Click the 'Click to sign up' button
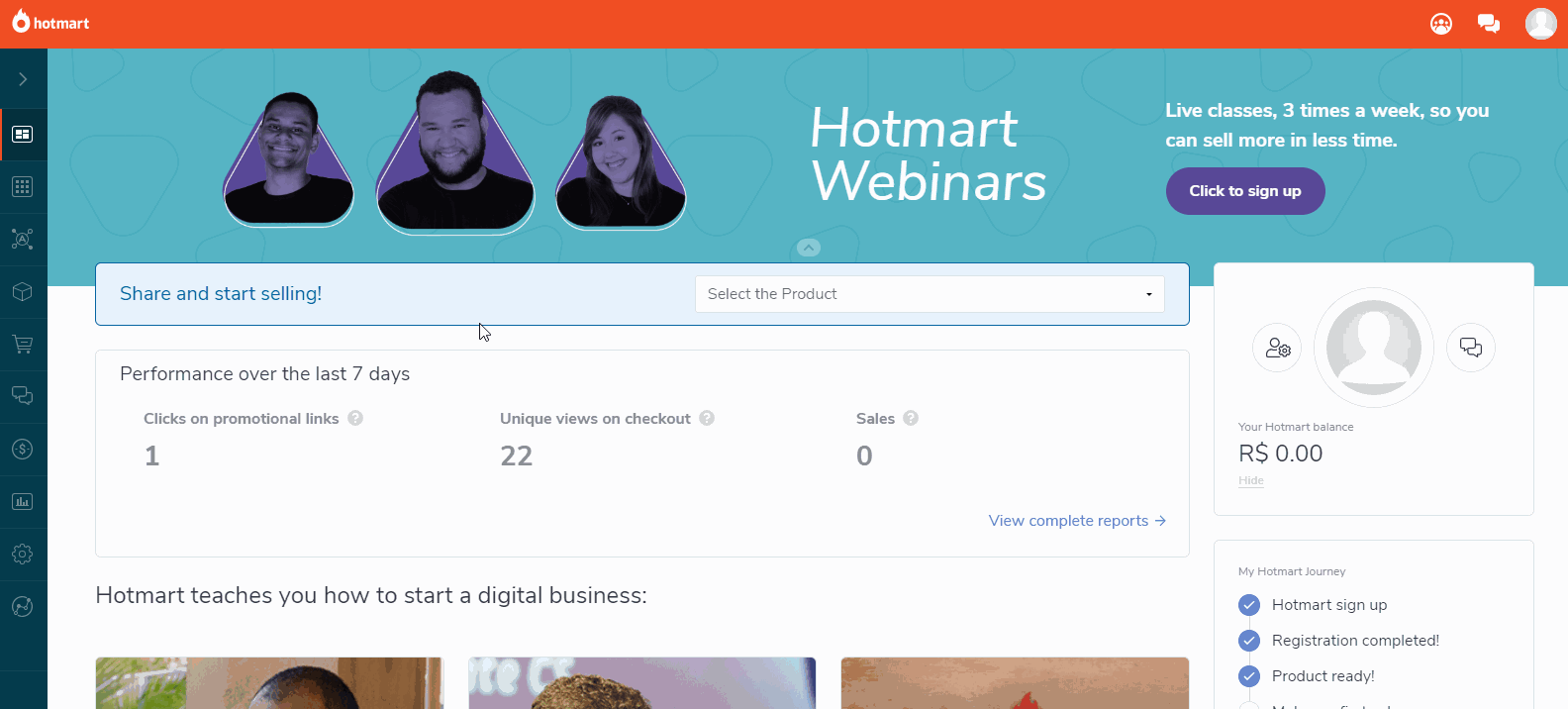1568x709 pixels. [x=1245, y=191]
